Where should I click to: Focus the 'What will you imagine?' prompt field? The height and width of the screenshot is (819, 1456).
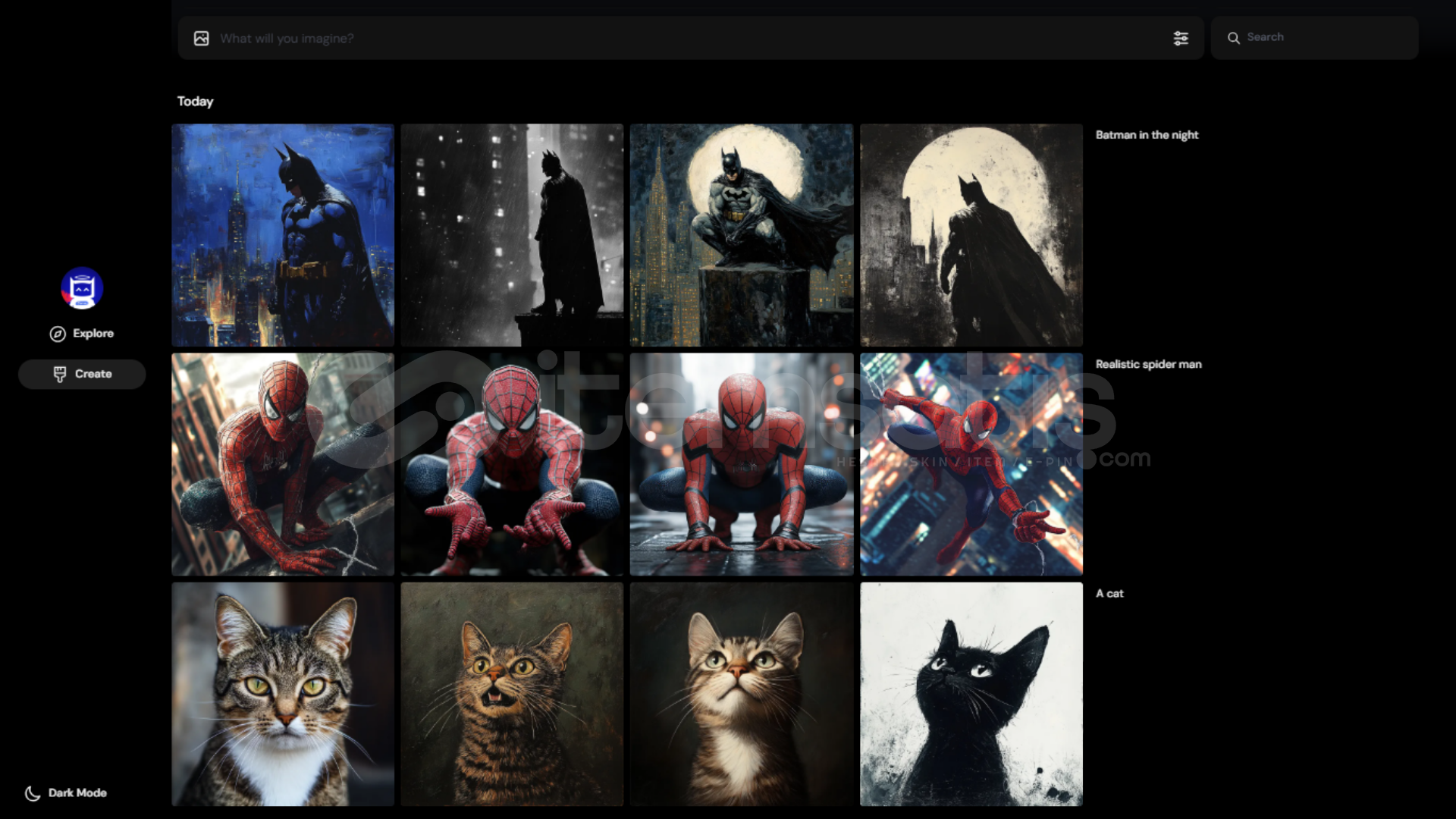(690, 38)
